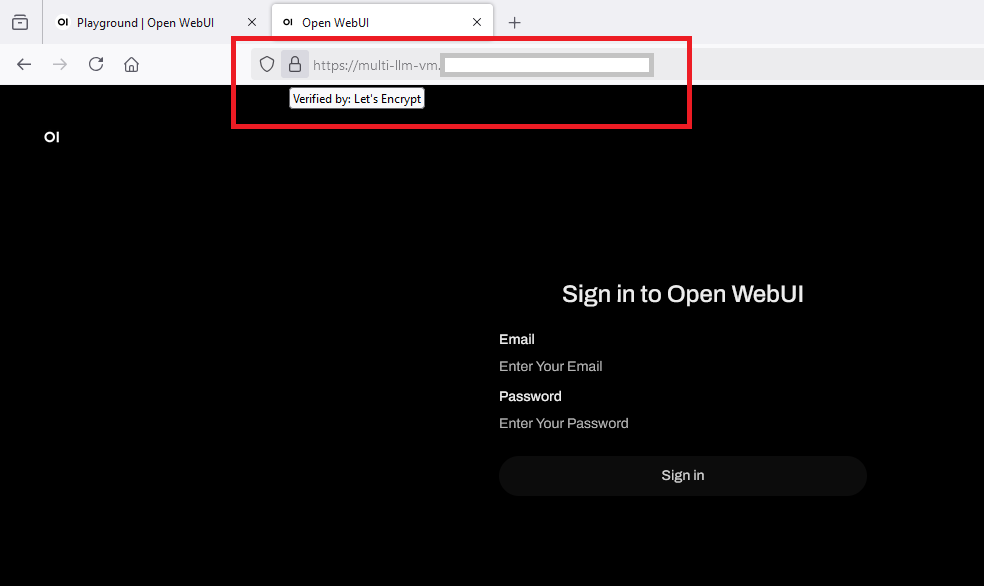This screenshot has height=586, width=984.
Task: Click the Email label
Action: [x=517, y=339]
